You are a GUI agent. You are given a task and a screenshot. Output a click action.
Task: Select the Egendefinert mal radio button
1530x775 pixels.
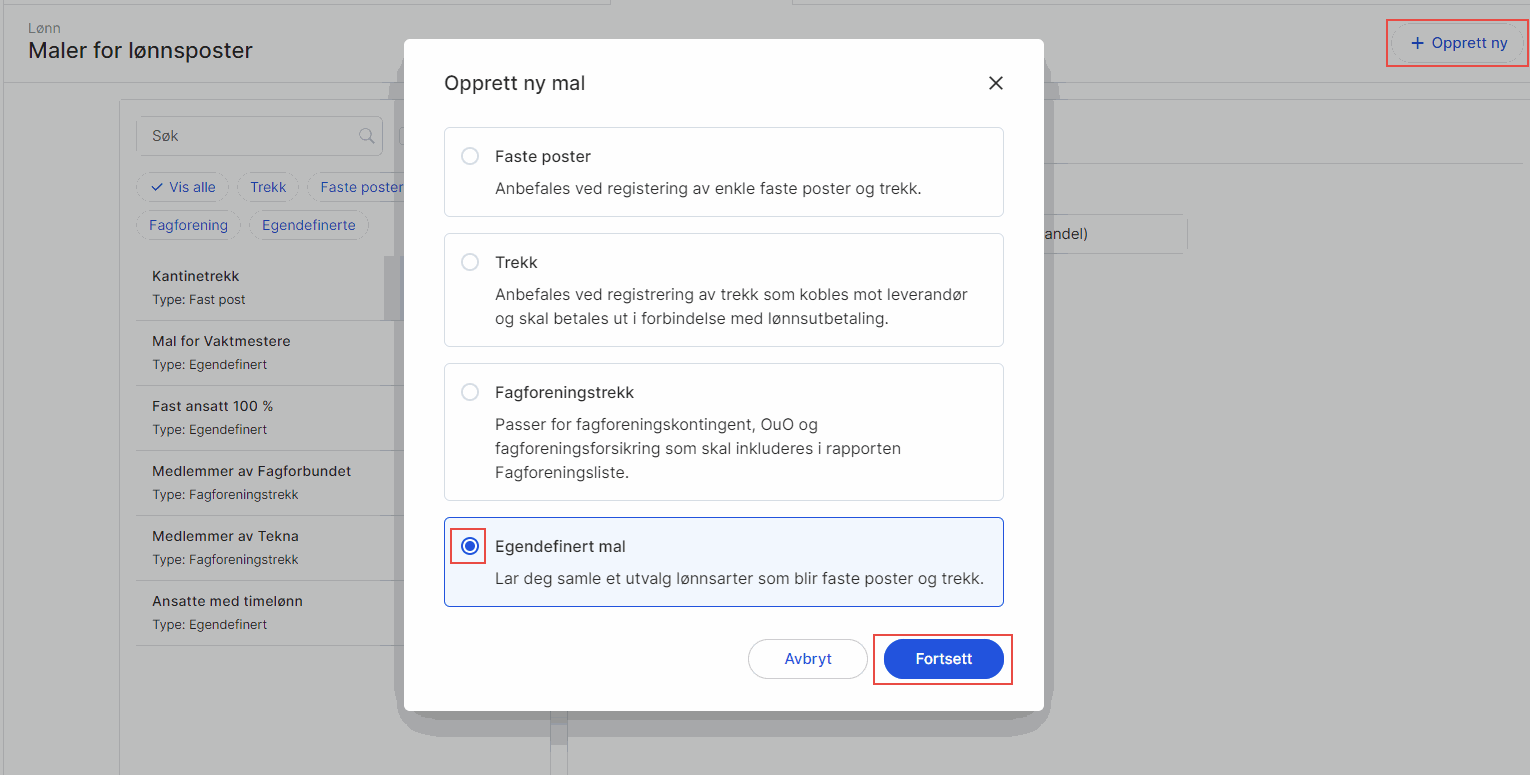470,546
